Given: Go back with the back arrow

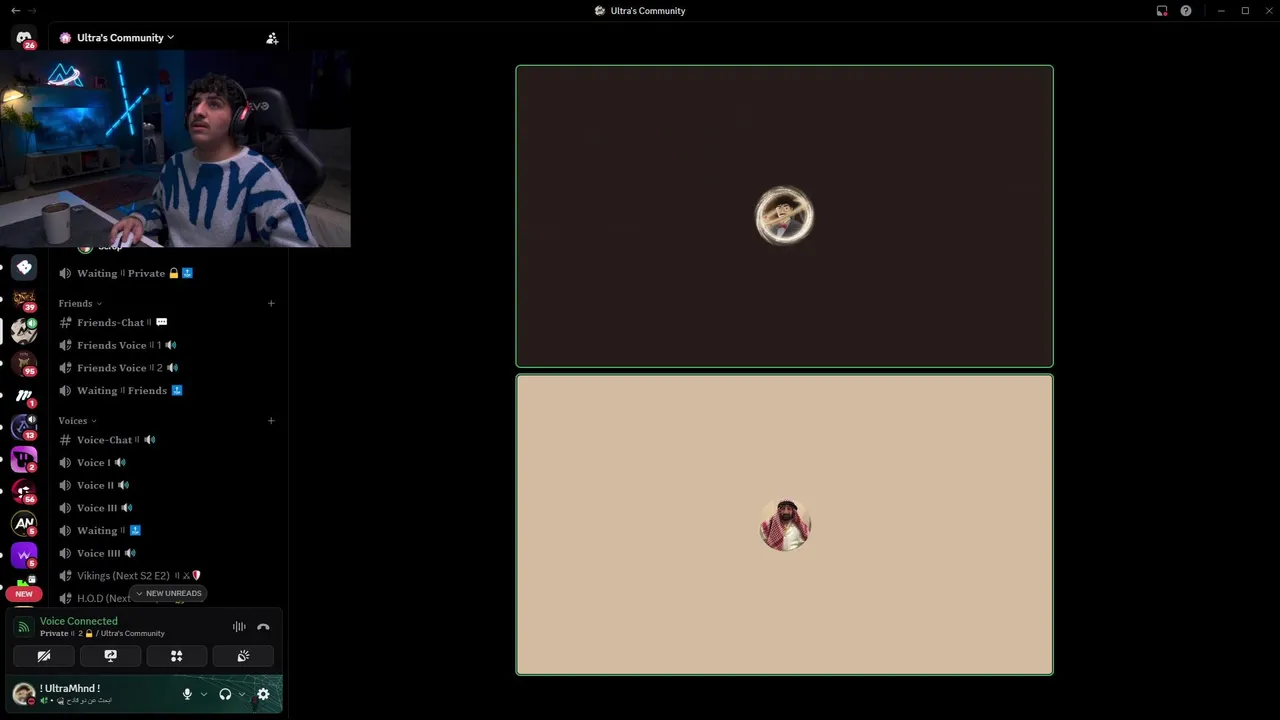Looking at the screenshot, I should (x=15, y=10).
